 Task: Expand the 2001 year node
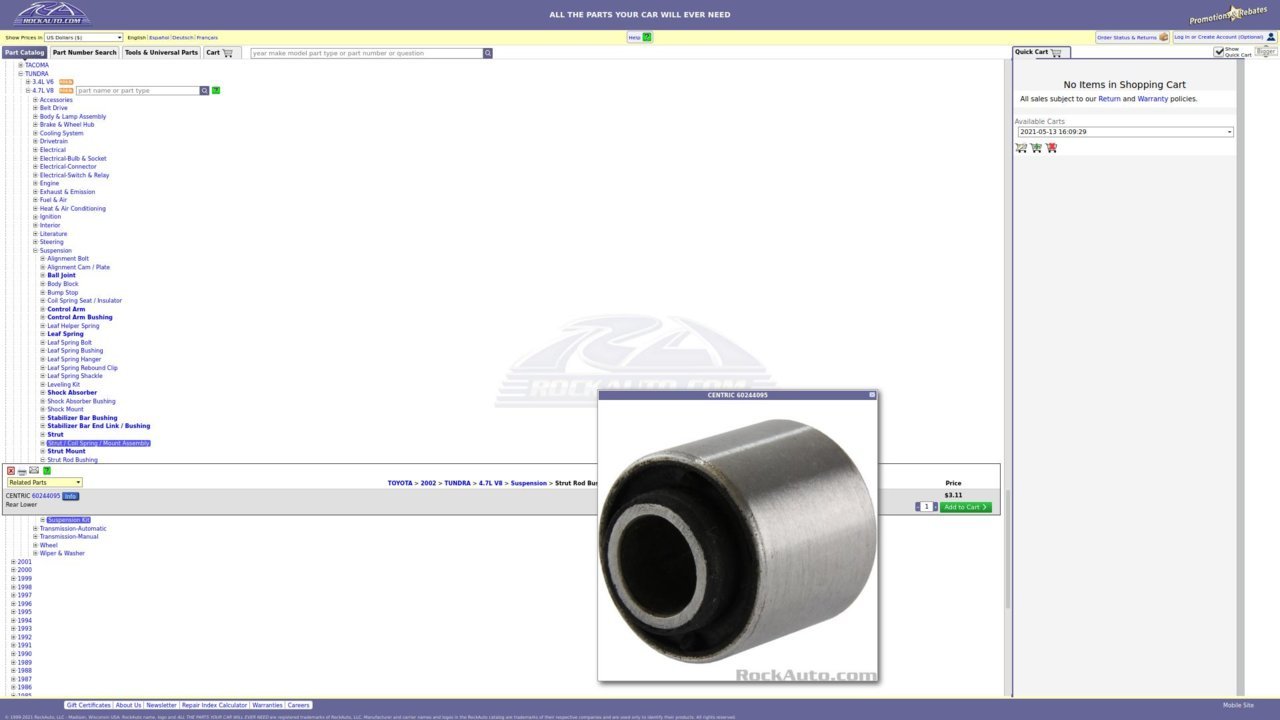pyautogui.click(x=14, y=562)
